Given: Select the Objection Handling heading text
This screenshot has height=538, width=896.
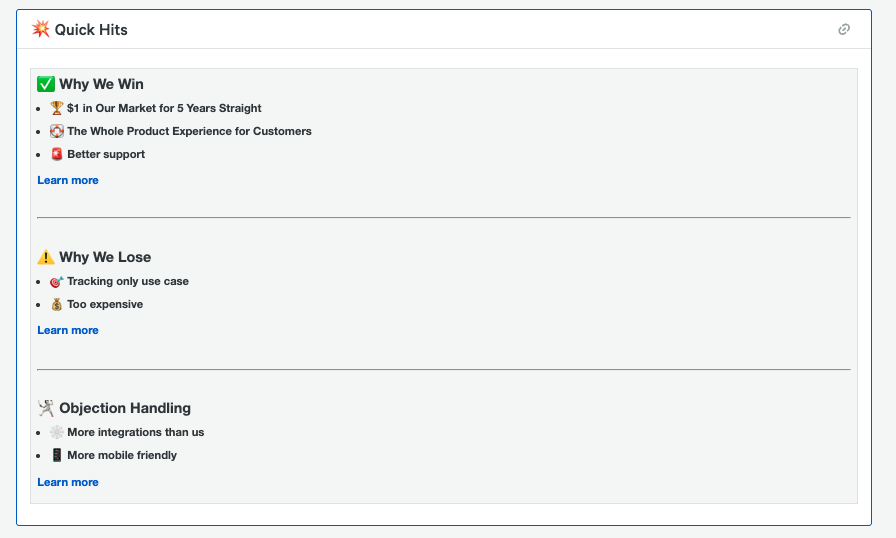Looking at the screenshot, I should [x=125, y=408].
